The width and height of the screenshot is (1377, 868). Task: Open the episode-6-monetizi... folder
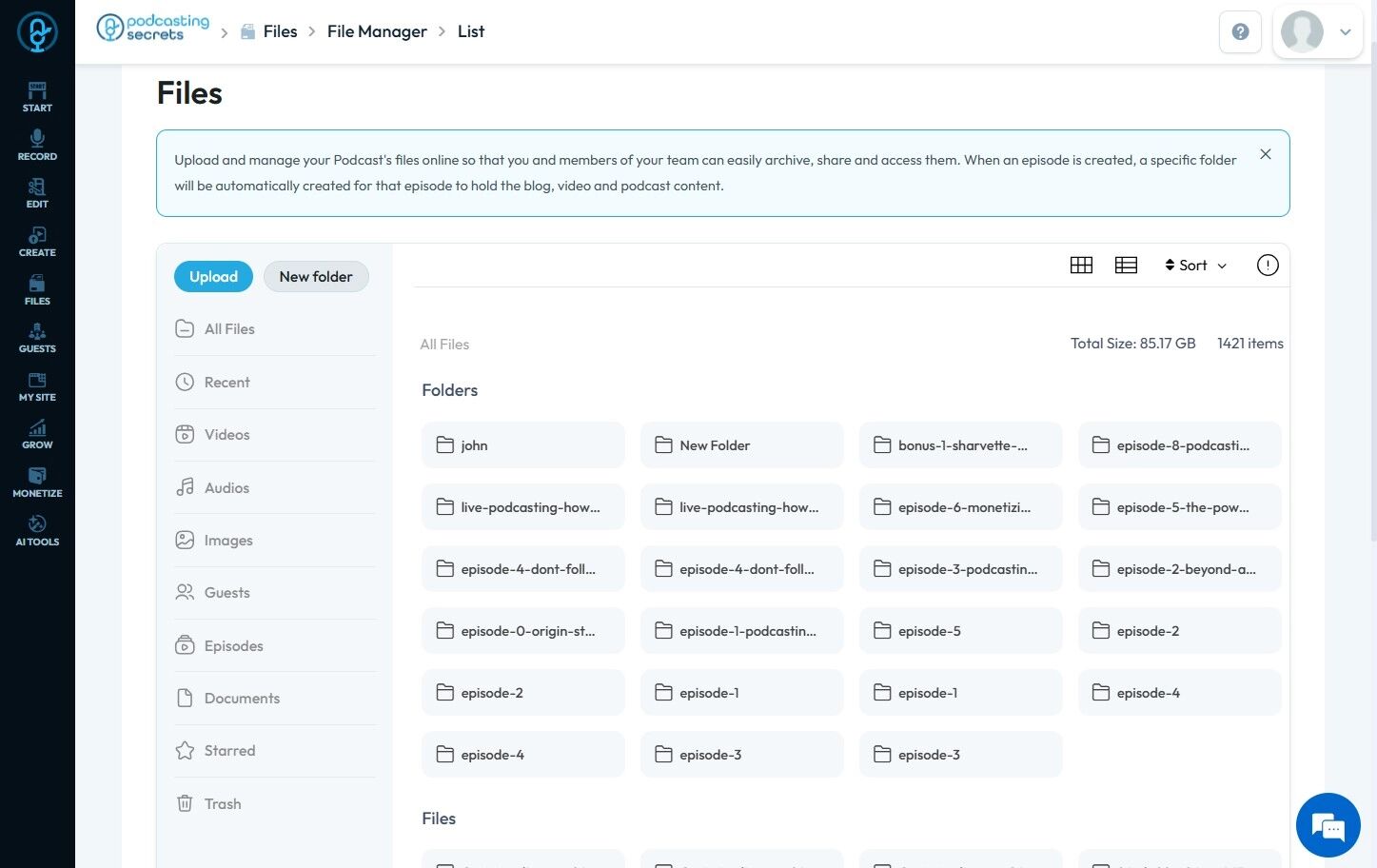(x=961, y=507)
